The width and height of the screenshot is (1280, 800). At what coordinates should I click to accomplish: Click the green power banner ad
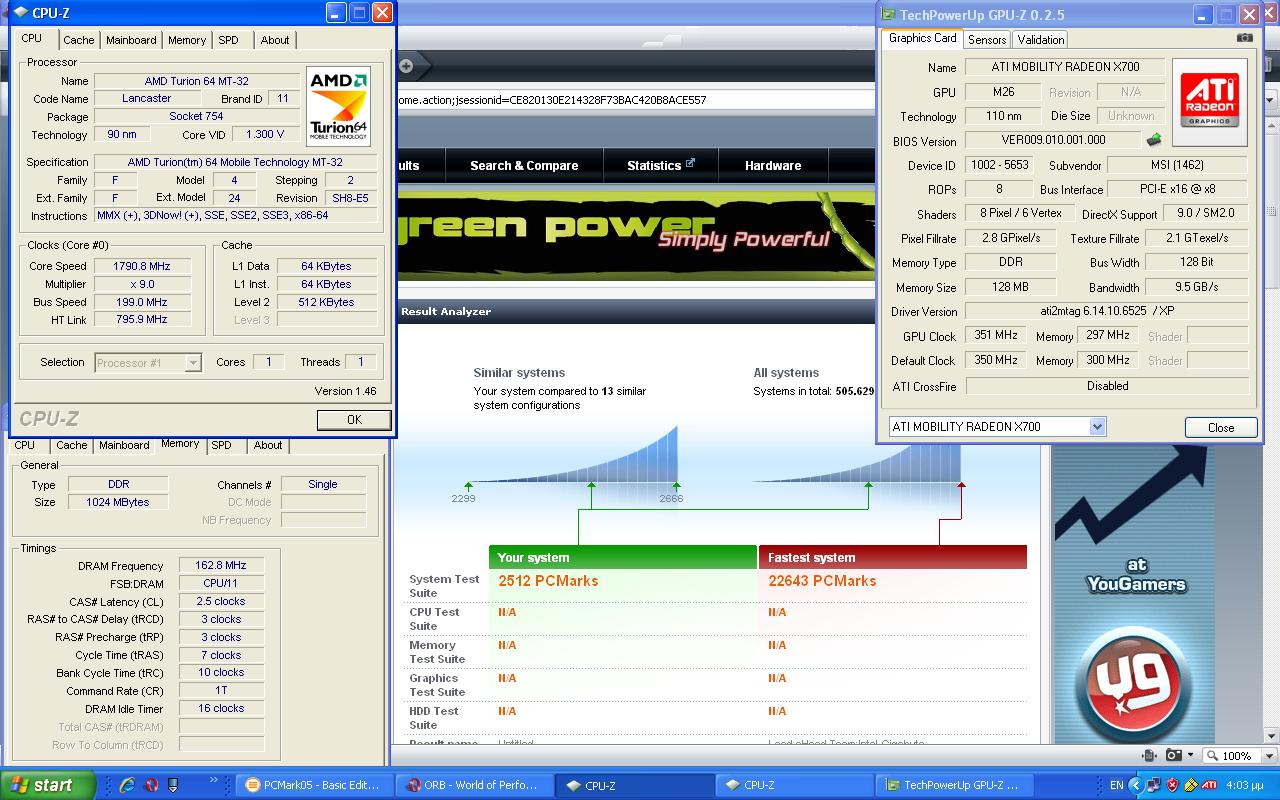[636, 235]
